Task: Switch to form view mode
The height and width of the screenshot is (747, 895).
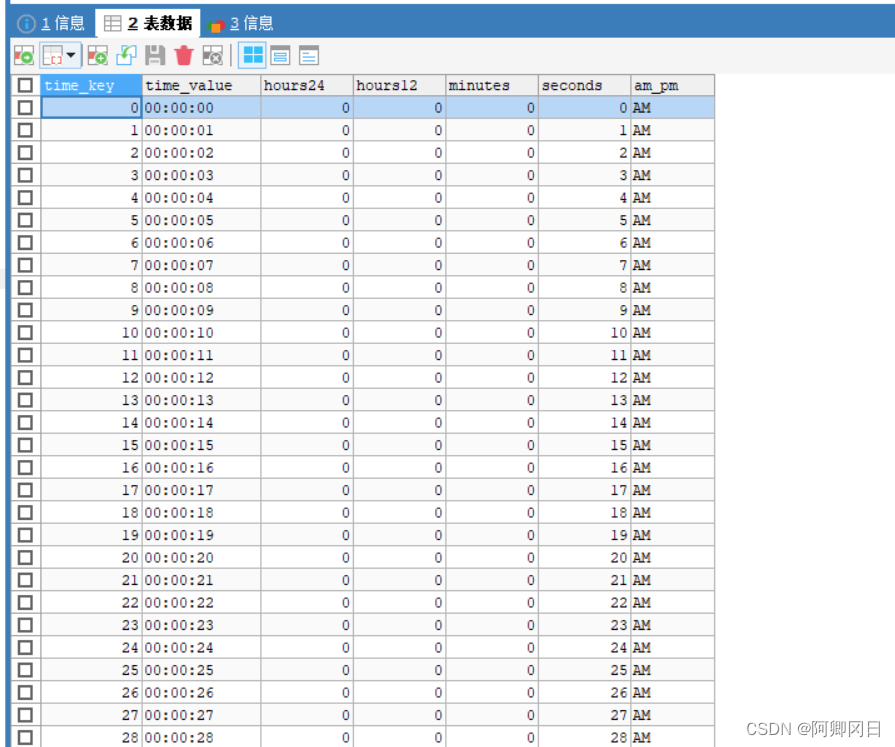Action: coord(281,56)
